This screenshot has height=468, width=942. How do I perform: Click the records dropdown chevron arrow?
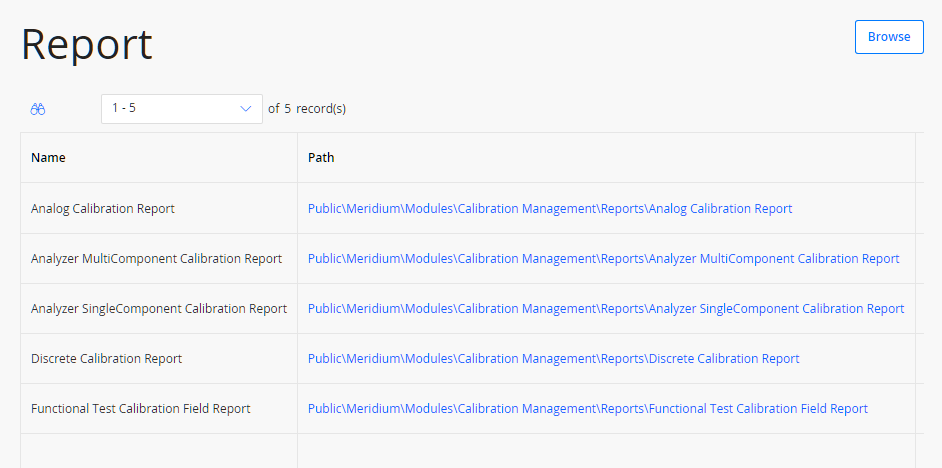point(245,109)
